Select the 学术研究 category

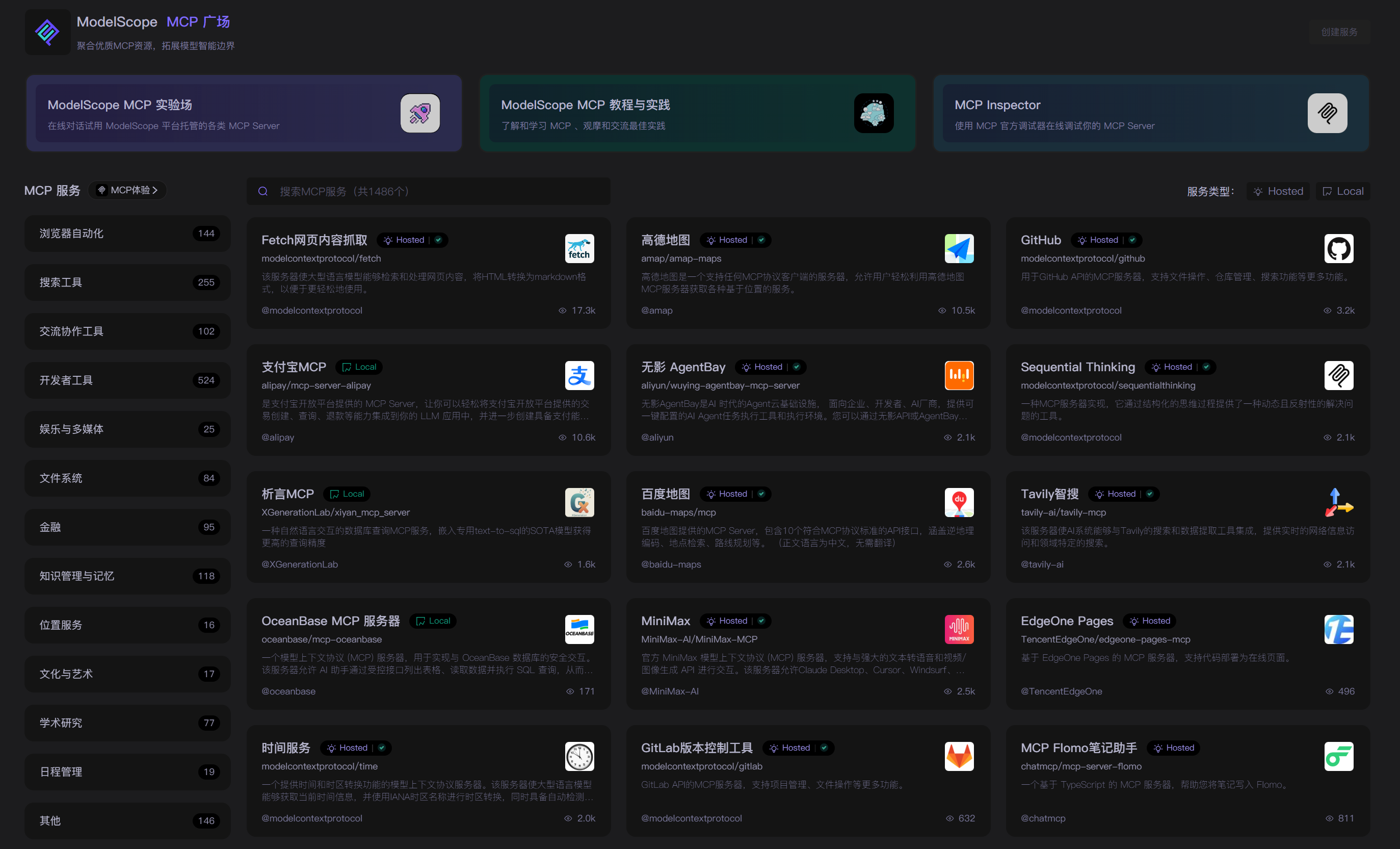[x=127, y=723]
